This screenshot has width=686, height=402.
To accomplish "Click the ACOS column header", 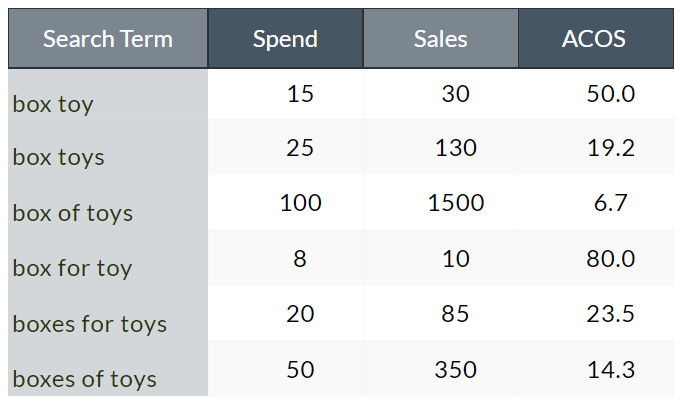I will [594, 39].
